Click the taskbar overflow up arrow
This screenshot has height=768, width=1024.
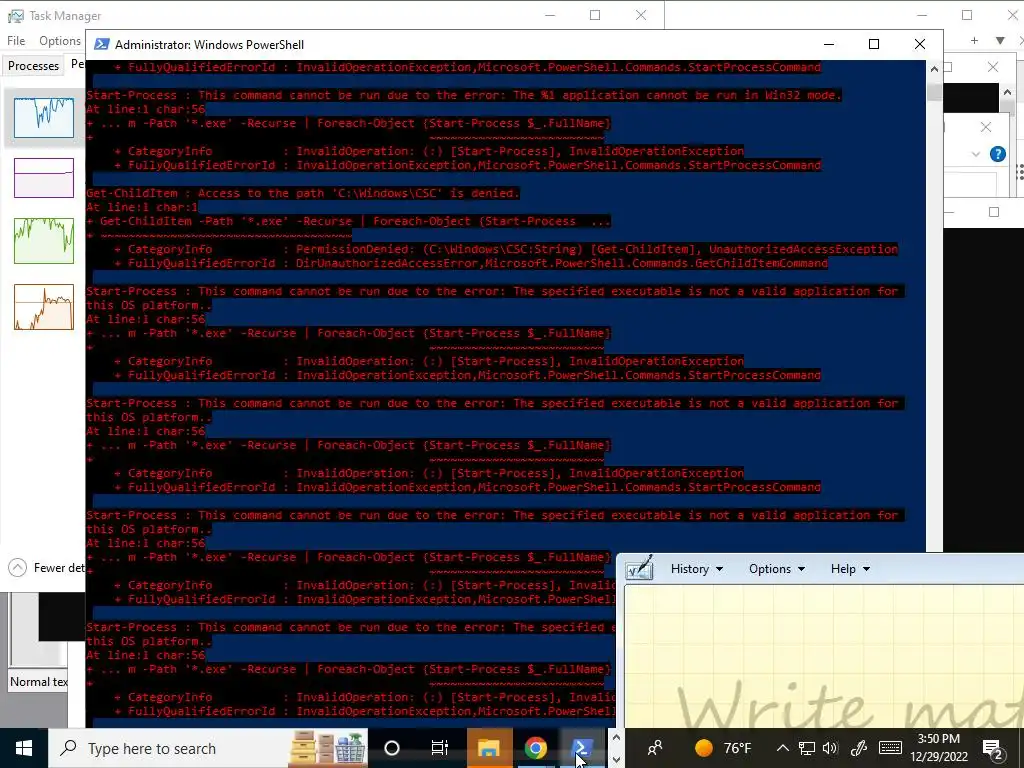616,738
